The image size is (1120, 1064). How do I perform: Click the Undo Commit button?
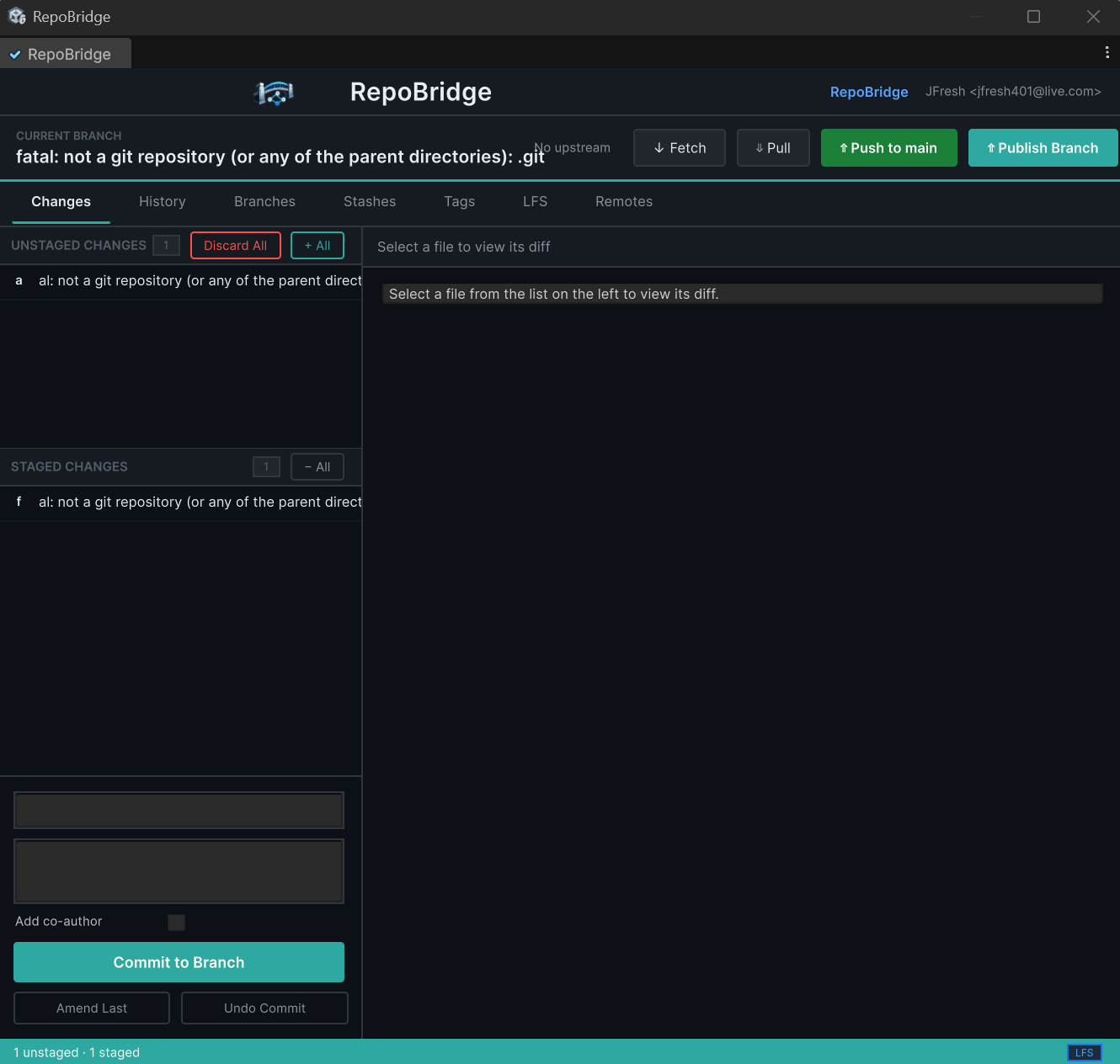click(x=264, y=1008)
